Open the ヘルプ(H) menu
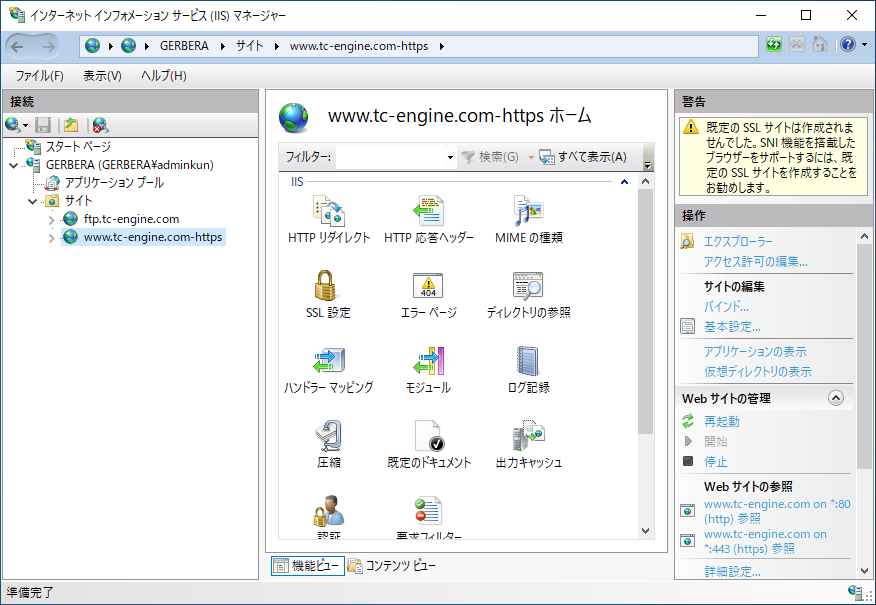 pos(164,76)
